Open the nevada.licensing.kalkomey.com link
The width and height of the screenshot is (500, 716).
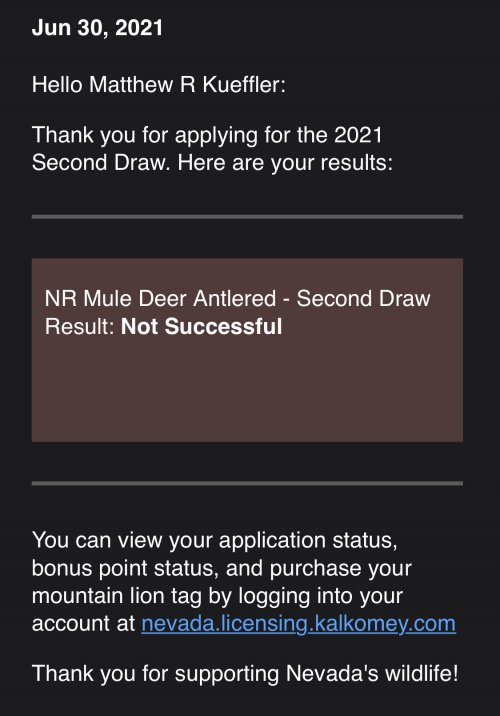tap(298, 624)
